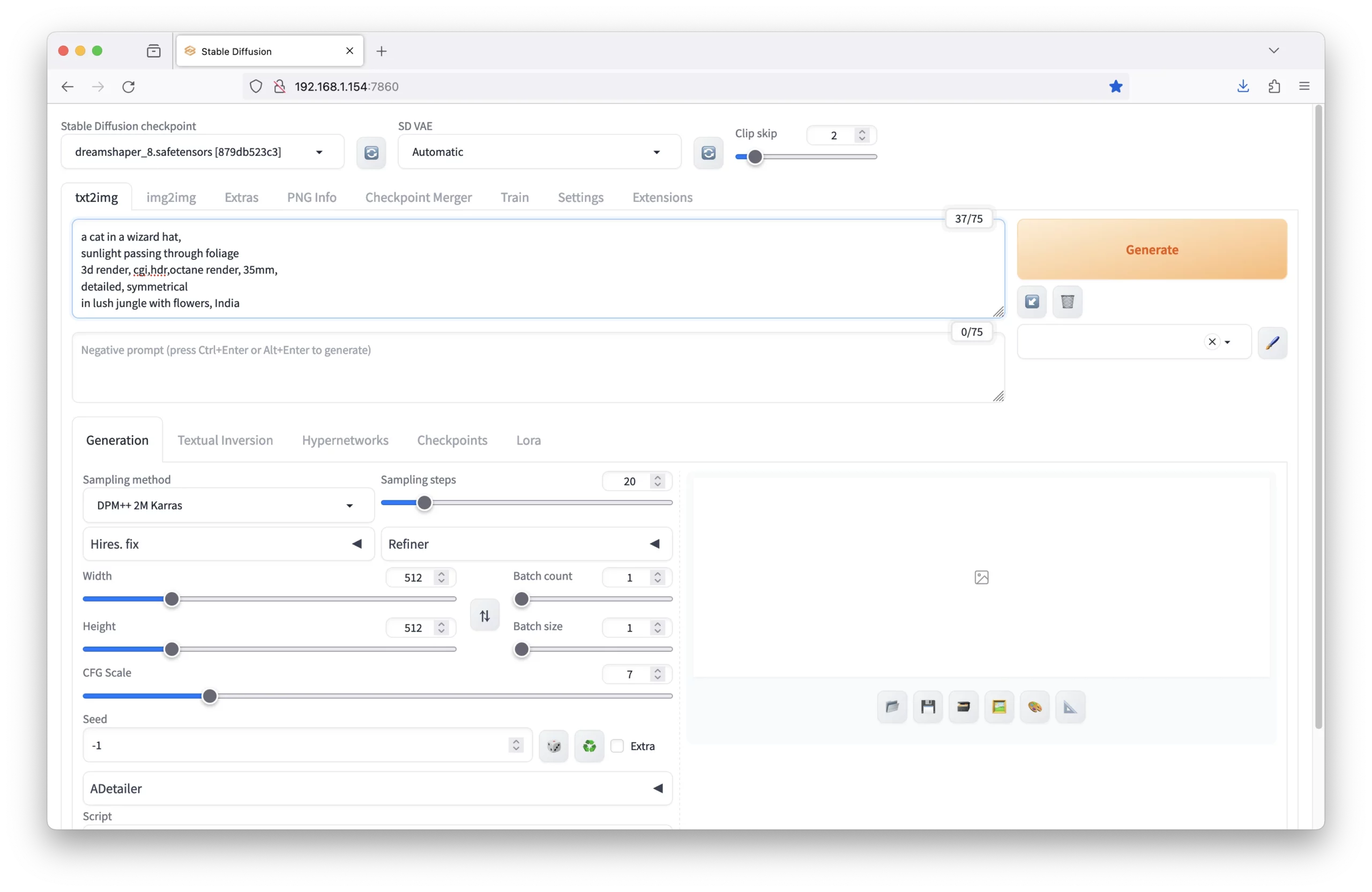Adjust the Batch size slider

(x=593, y=649)
